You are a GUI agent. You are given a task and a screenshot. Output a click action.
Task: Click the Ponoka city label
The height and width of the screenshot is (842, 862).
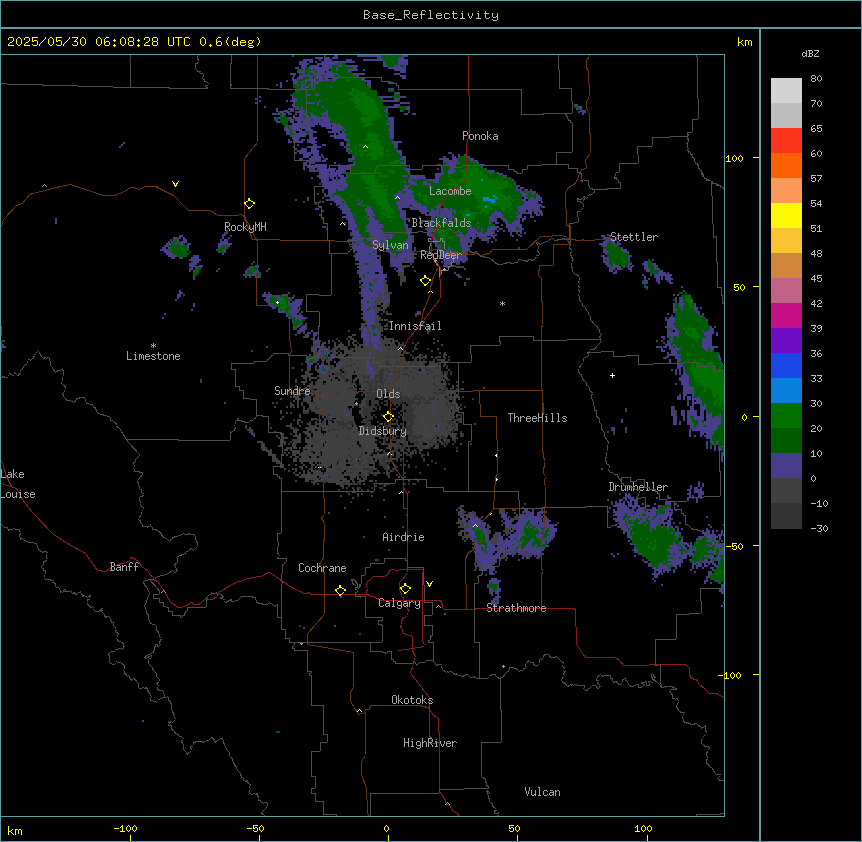(x=480, y=136)
